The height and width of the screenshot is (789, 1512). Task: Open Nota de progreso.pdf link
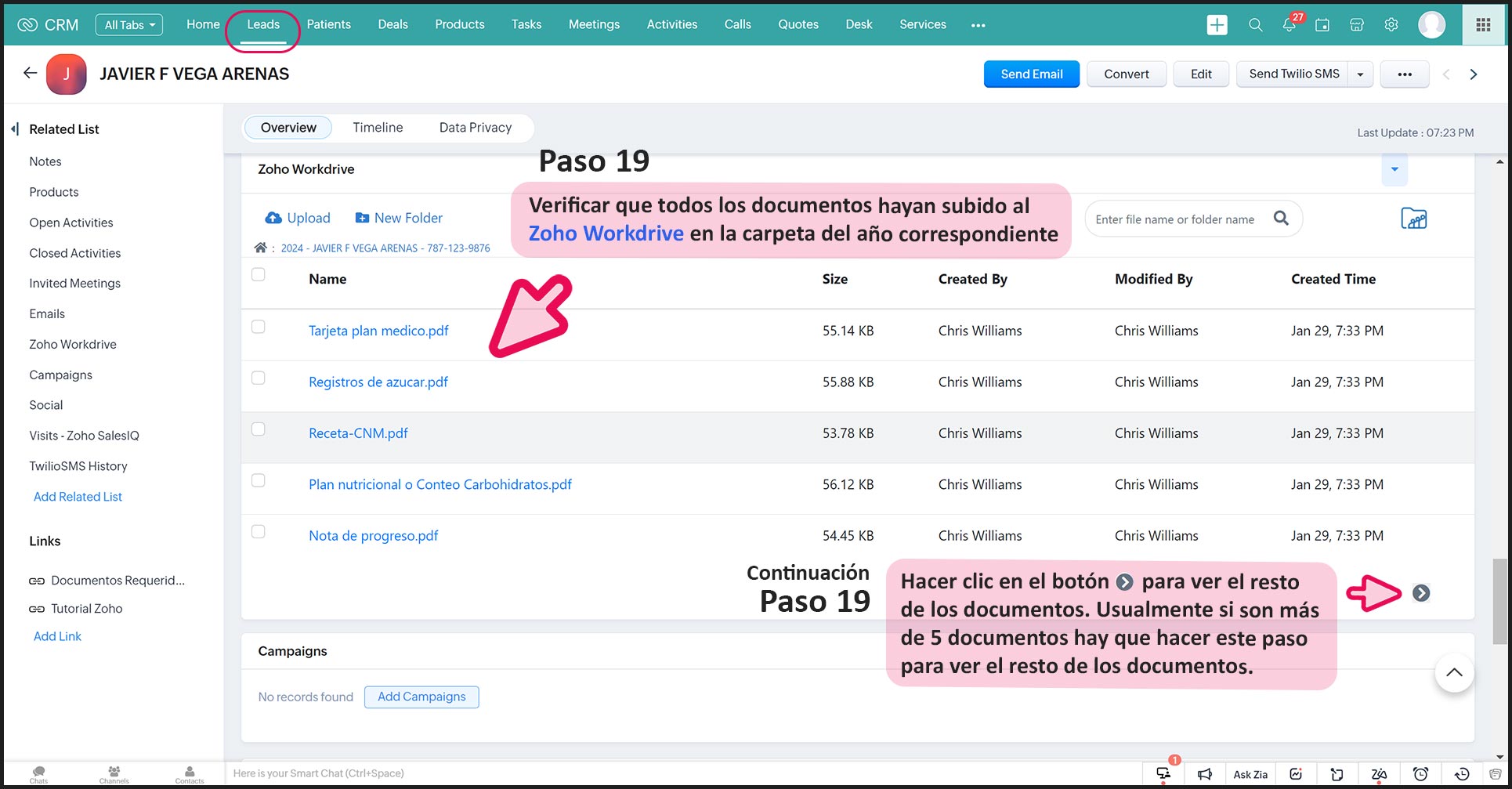click(x=373, y=536)
